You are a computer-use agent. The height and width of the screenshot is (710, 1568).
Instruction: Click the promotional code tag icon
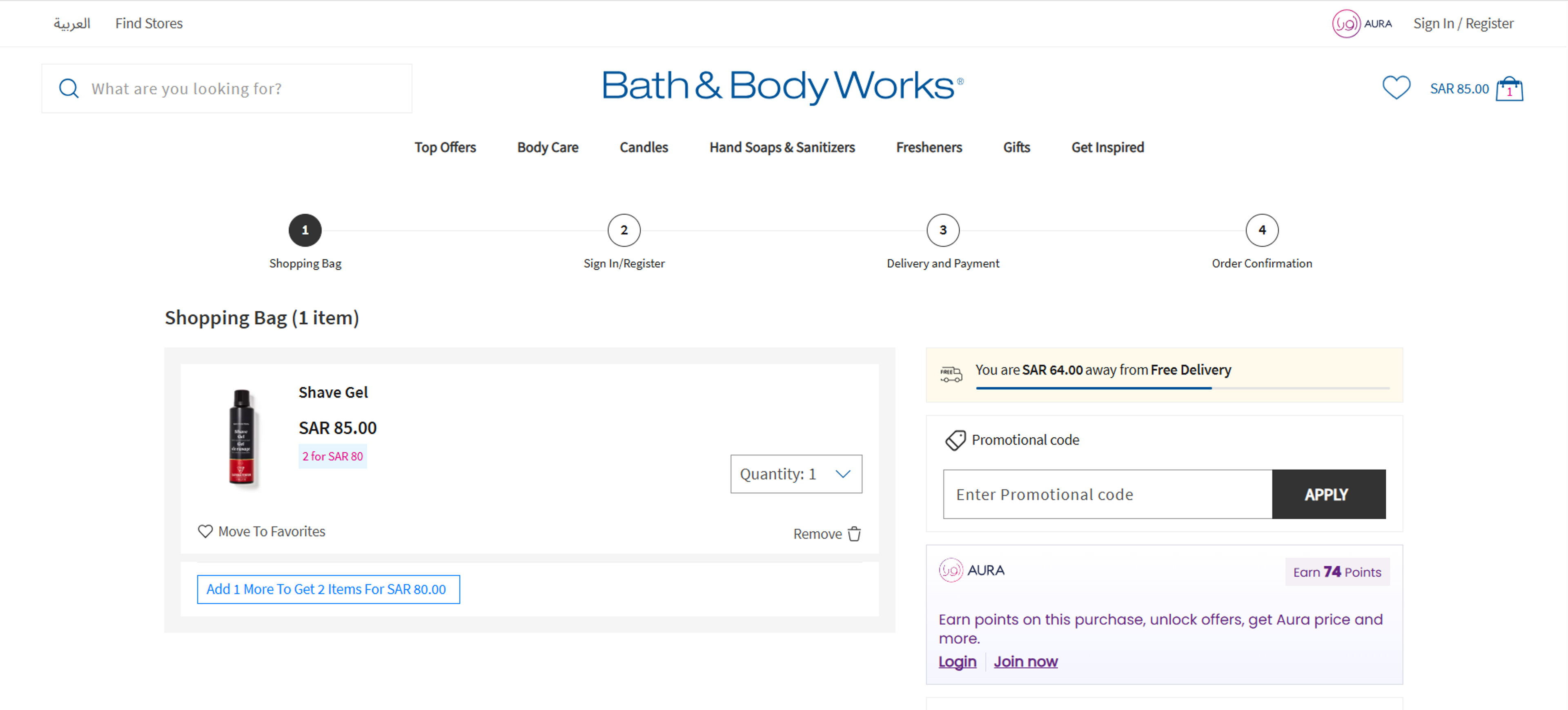(x=955, y=440)
